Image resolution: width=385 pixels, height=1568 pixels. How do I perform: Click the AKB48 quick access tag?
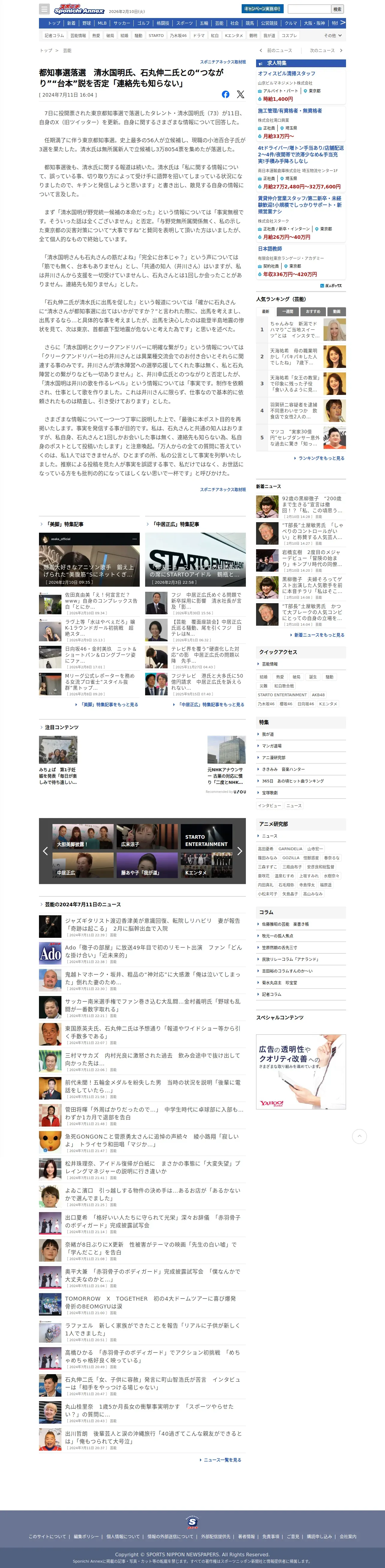coord(318,694)
